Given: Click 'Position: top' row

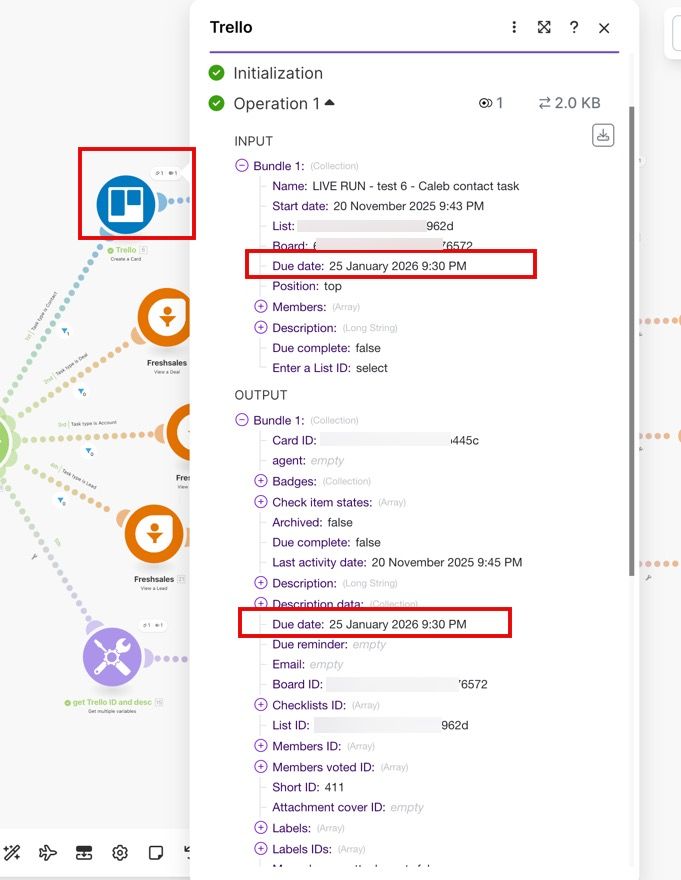Looking at the screenshot, I should click(307, 286).
